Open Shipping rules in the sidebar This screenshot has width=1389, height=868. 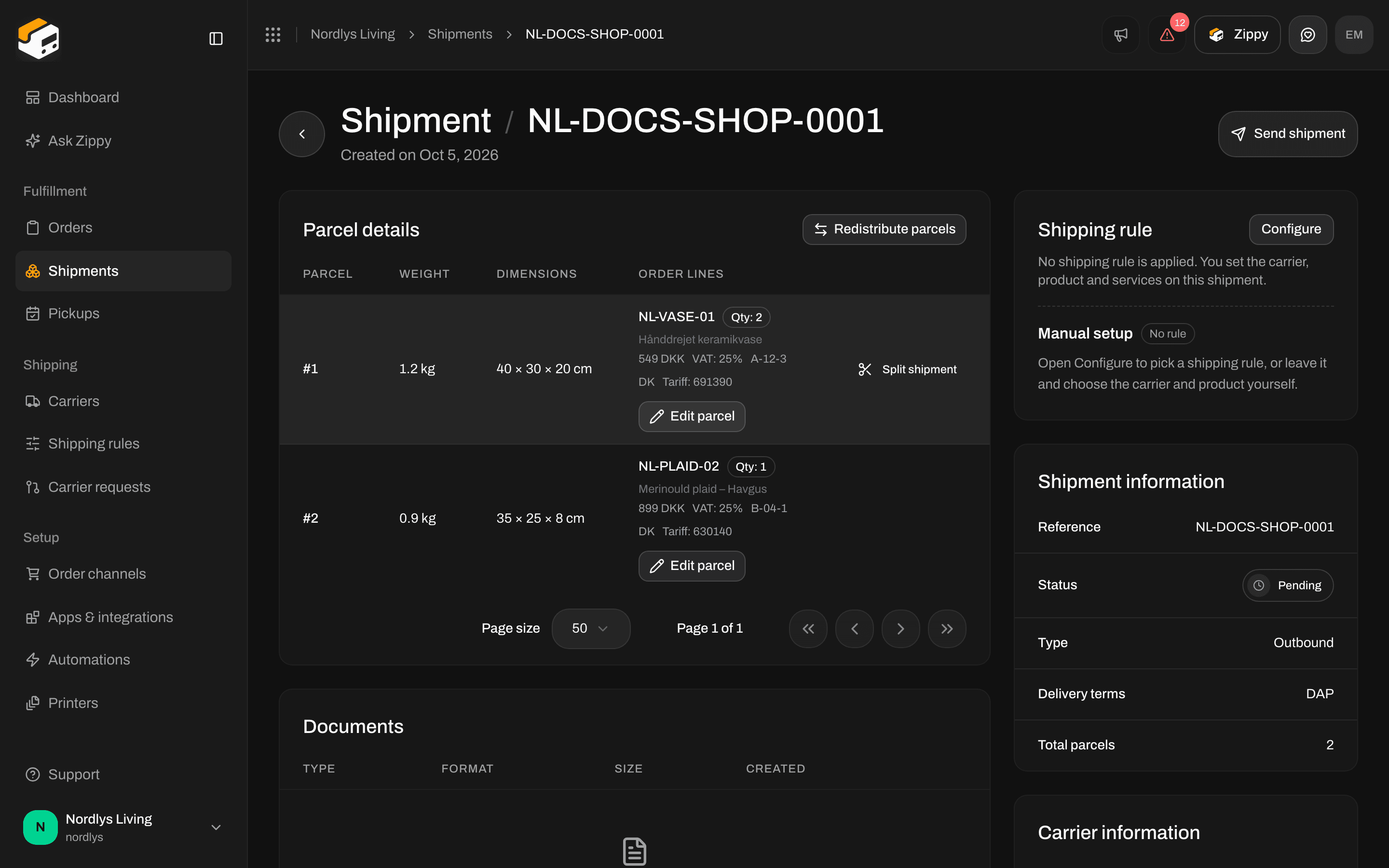[123, 444]
